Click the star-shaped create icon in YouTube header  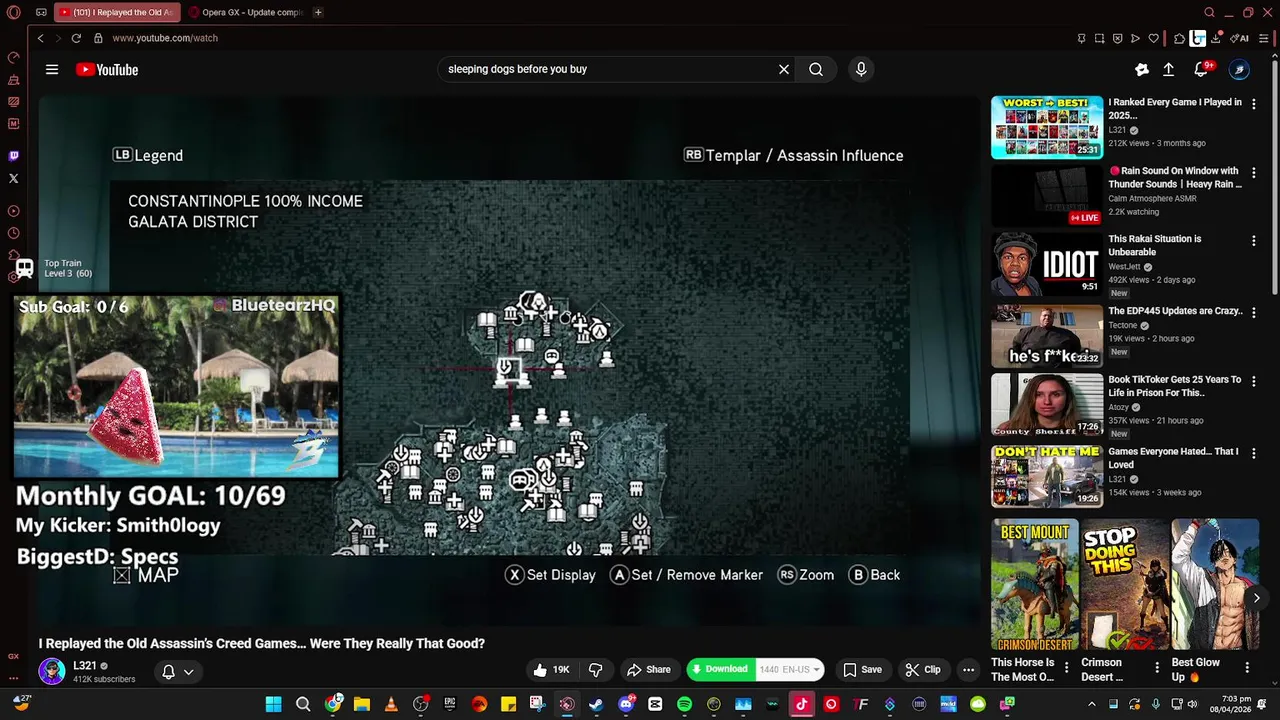pyautogui.click(x=1142, y=69)
